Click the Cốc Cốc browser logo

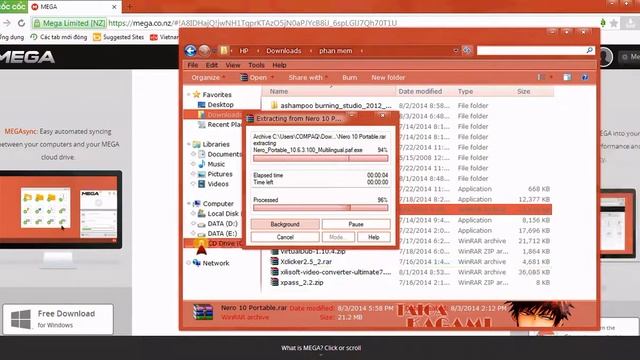(x=13, y=6)
